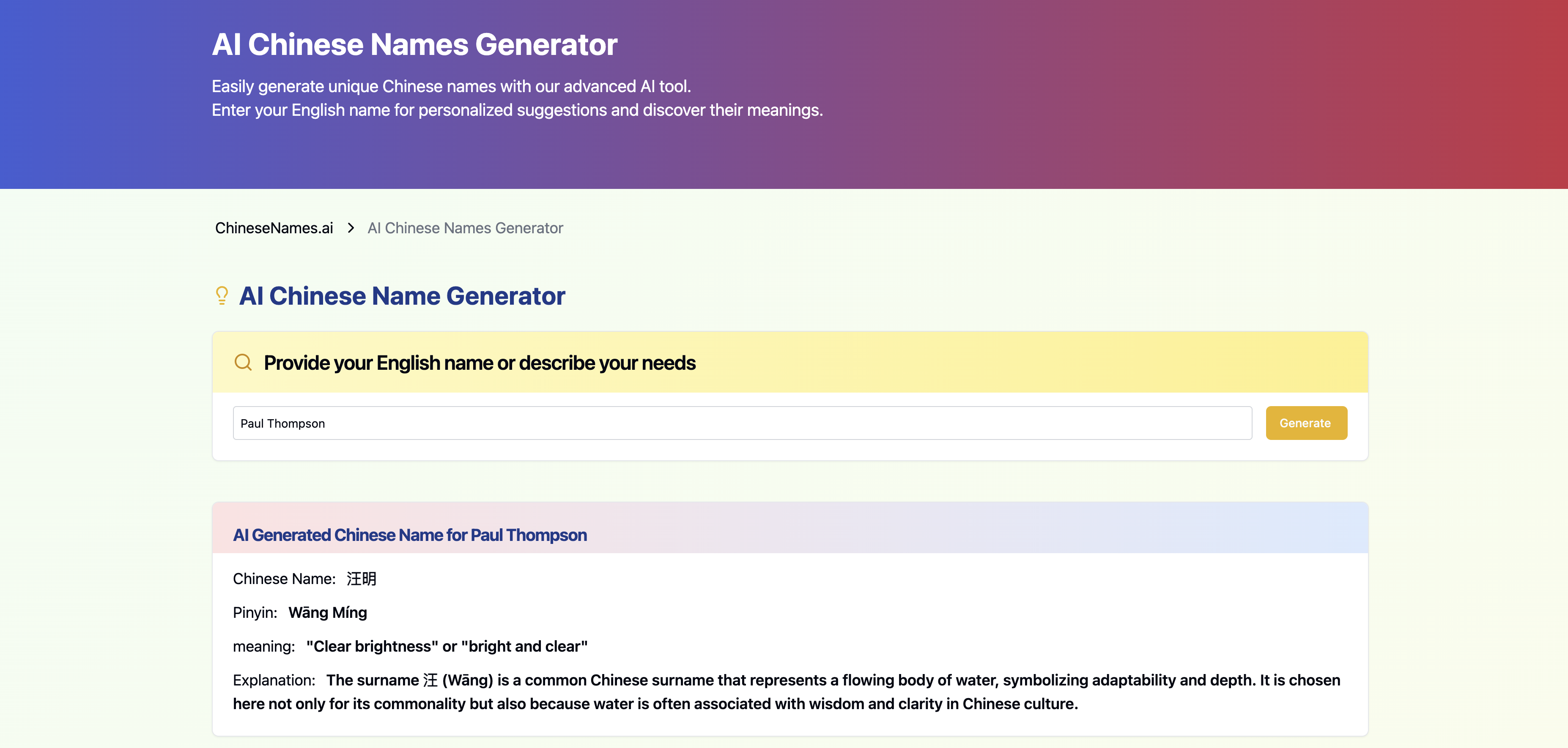Click the pinyin text Wāng Míng
Image resolution: width=1568 pixels, height=748 pixels.
point(327,613)
